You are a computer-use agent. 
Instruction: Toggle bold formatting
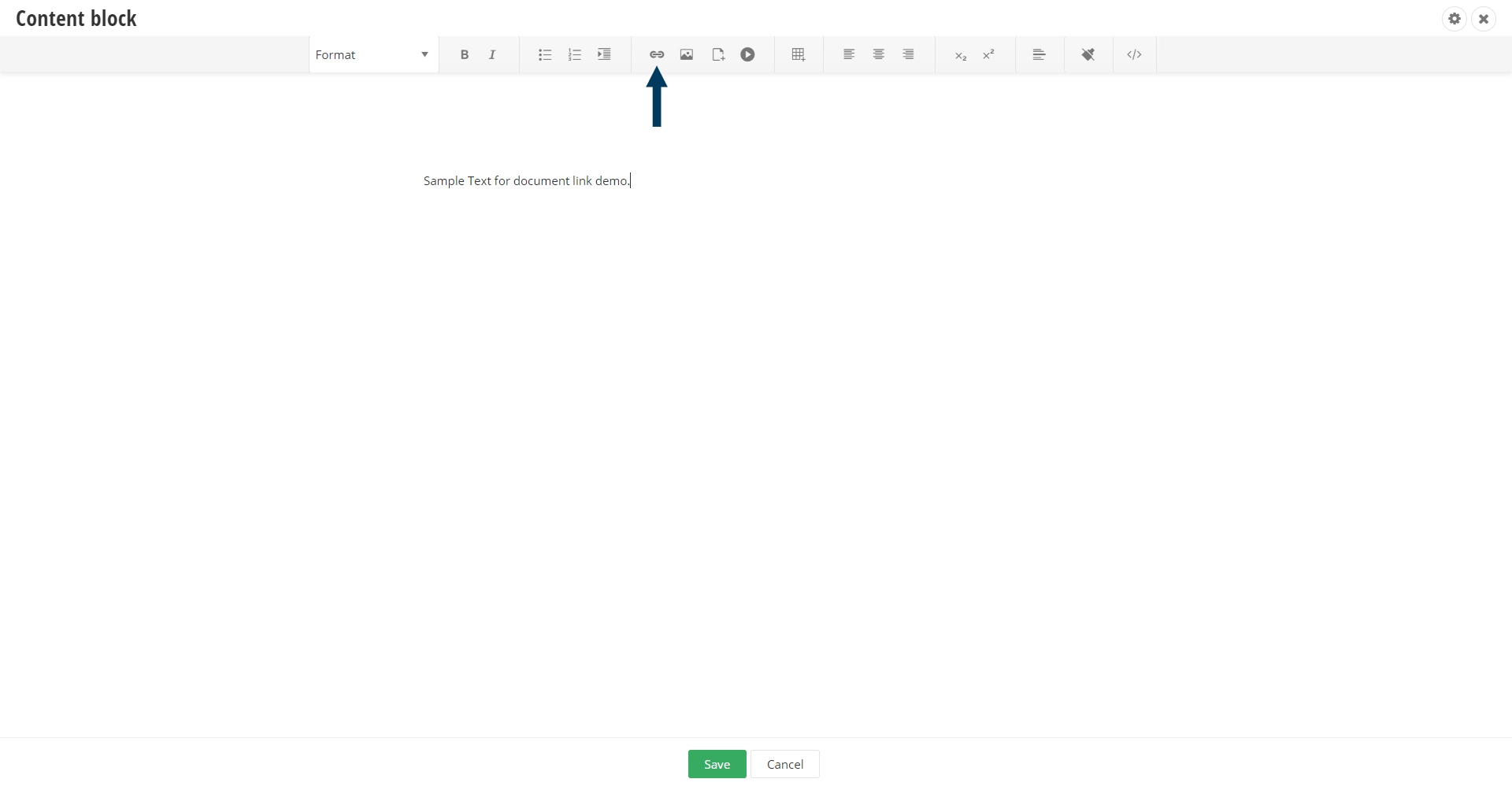465,54
